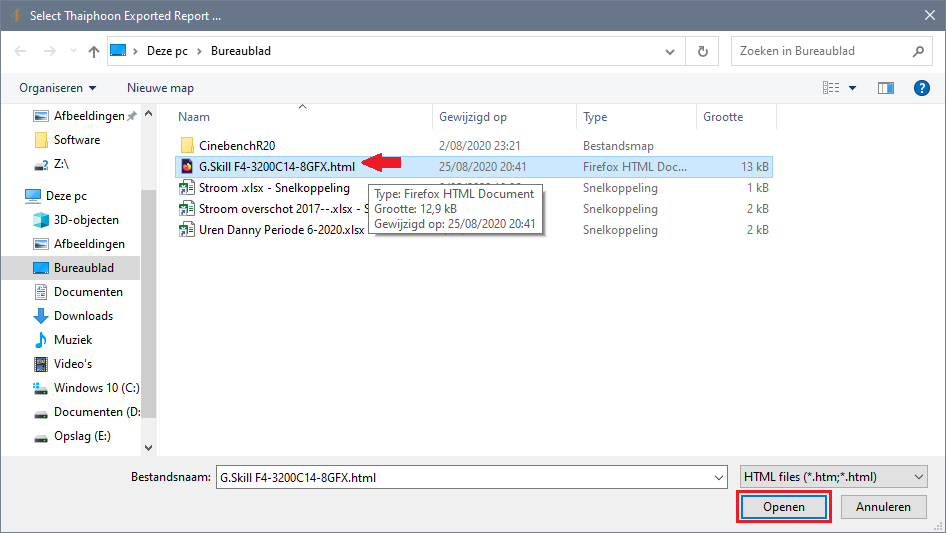Click the '25/08/2020 20:41' date of G.Skill file
Viewport: 946px width, 533px height.
click(483, 167)
